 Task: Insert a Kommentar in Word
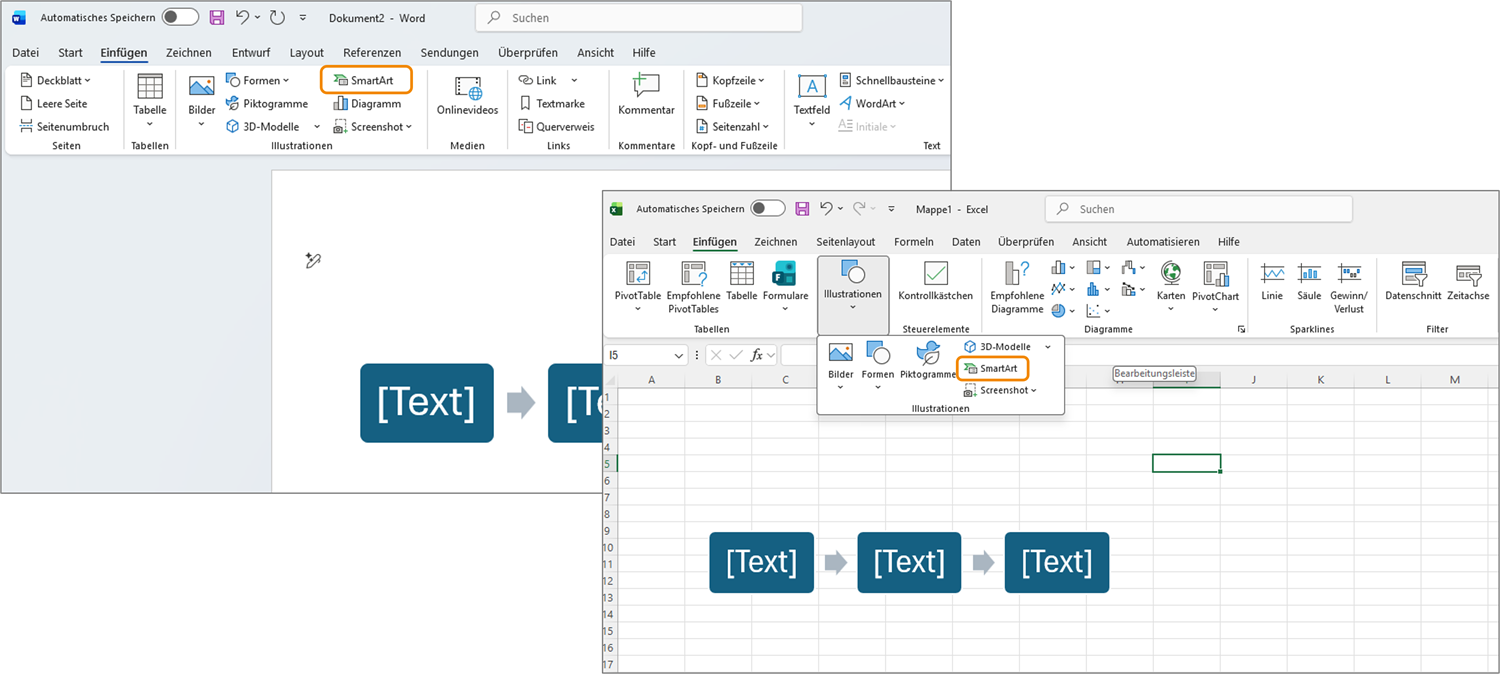coord(646,96)
